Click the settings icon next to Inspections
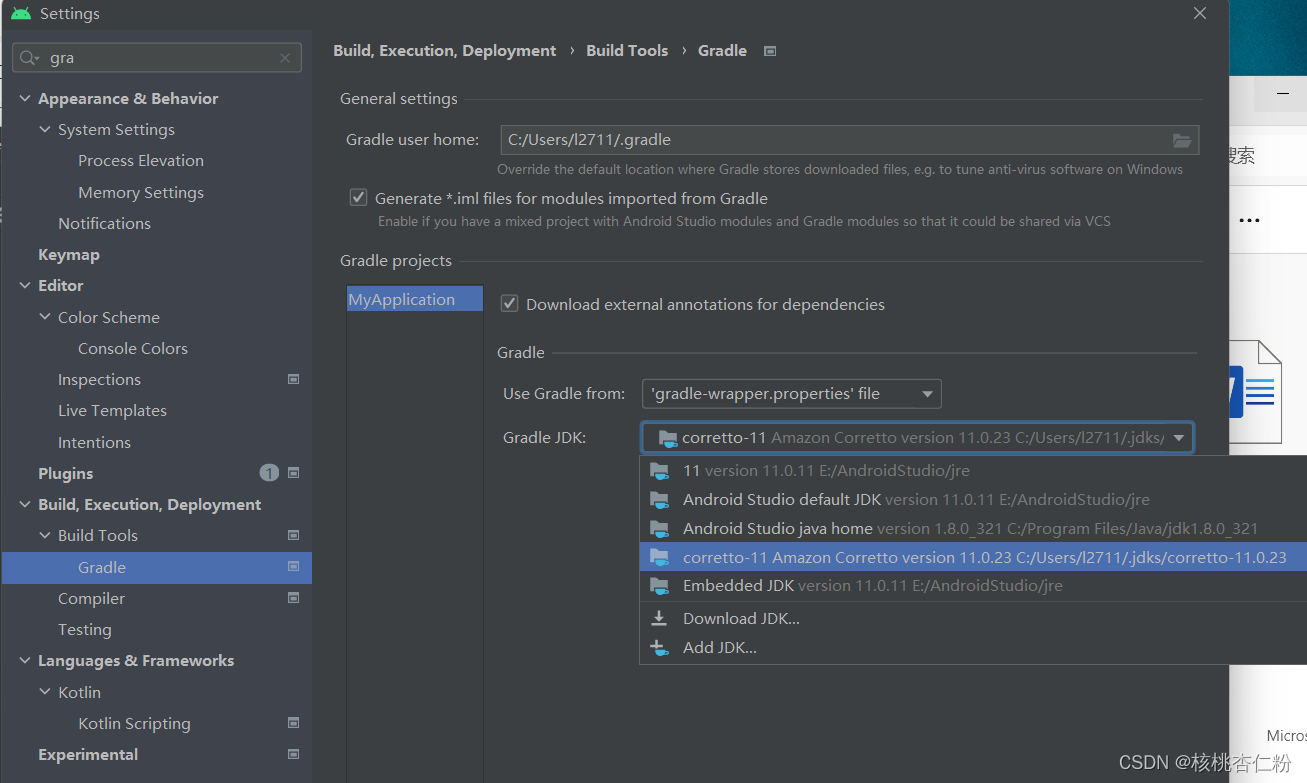 (293, 379)
